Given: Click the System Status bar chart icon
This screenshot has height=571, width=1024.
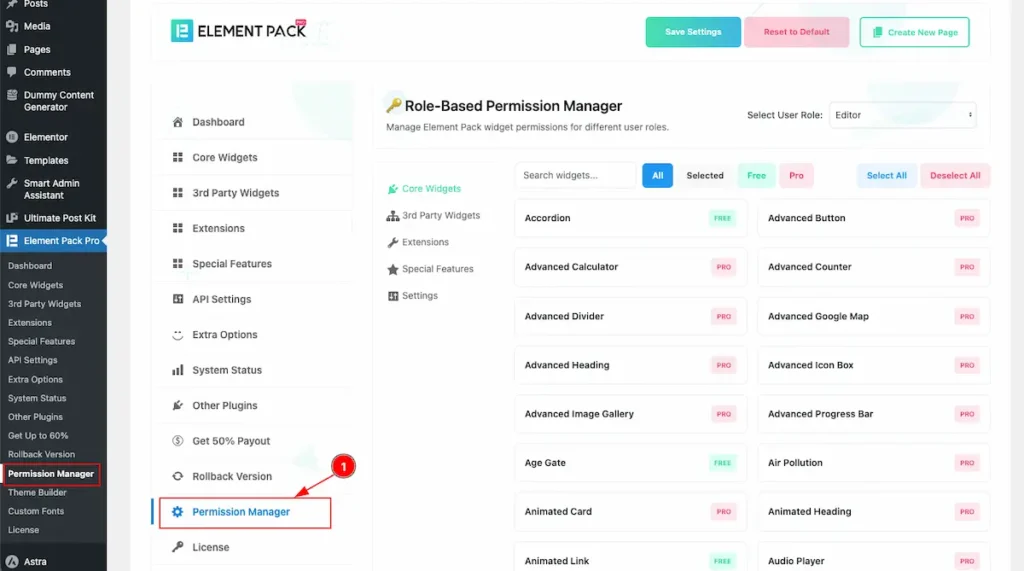Looking at the screenshot, I should (178, 370).
